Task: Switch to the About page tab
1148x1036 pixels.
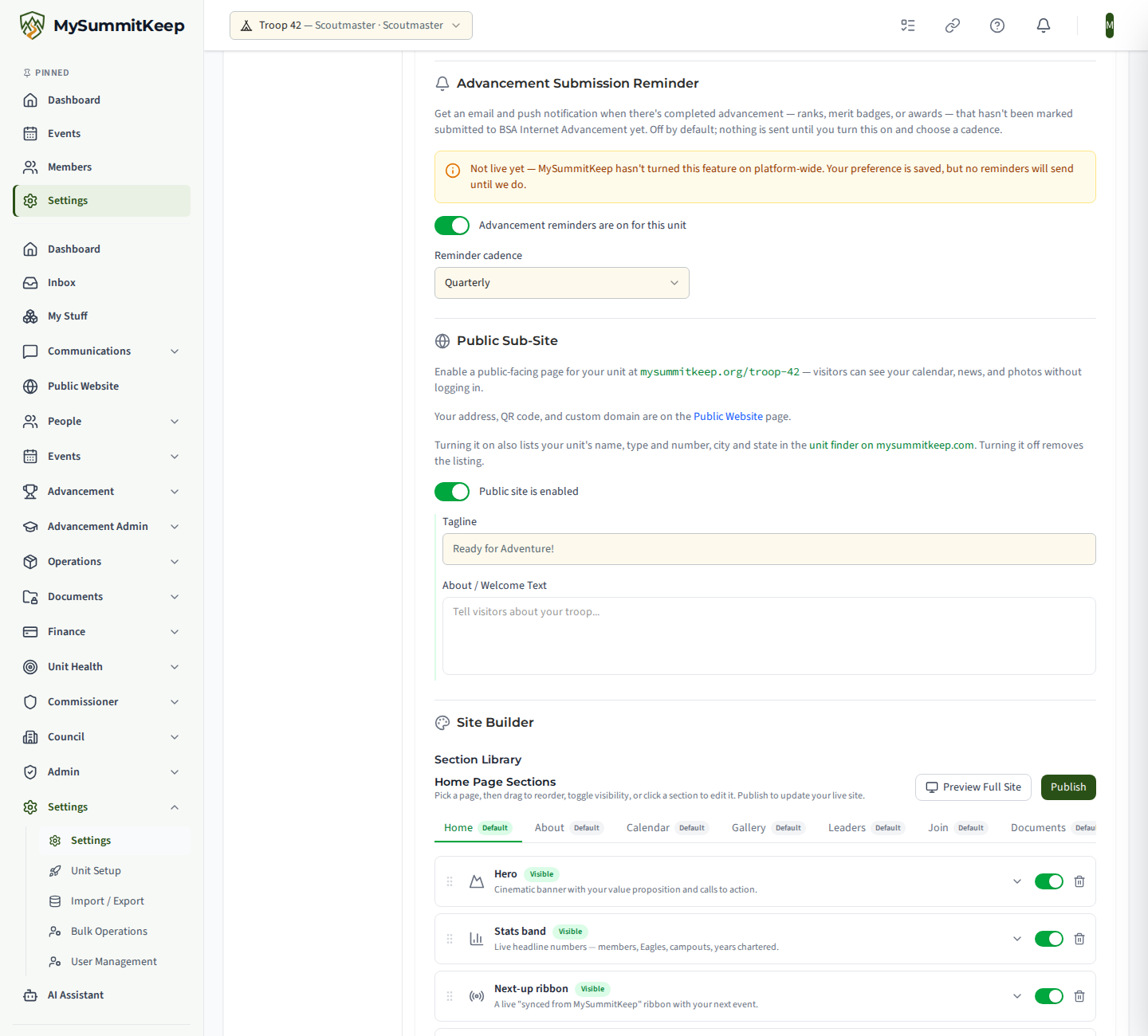Action: [569, 828]
